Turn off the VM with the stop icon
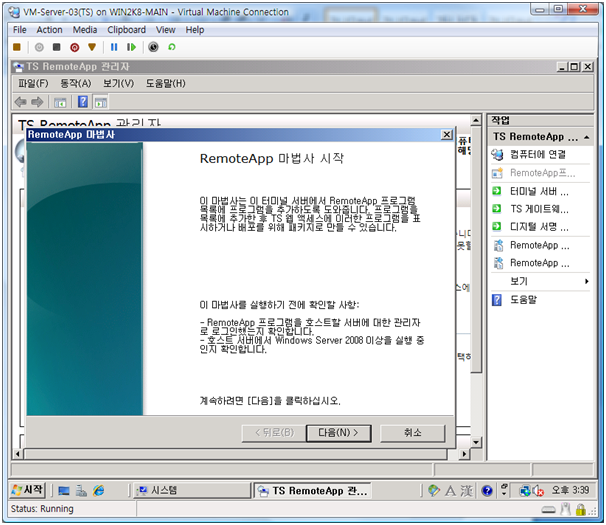This screenshot has width=606, height=525. (x=57, y=47)
